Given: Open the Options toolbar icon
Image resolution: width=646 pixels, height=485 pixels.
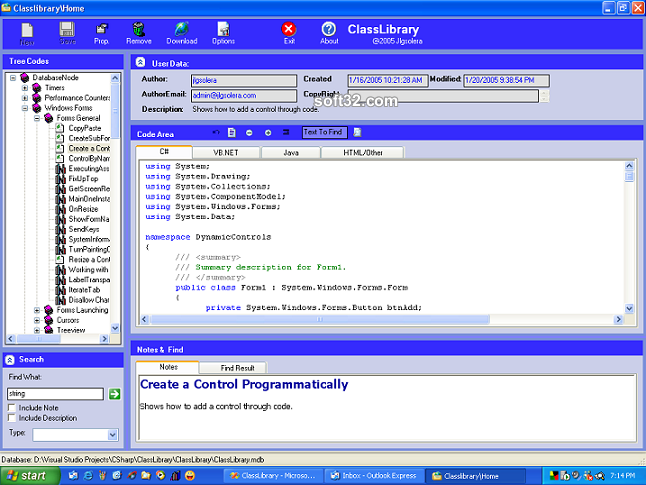Looking at the screenshot, I should coord(223,33).
